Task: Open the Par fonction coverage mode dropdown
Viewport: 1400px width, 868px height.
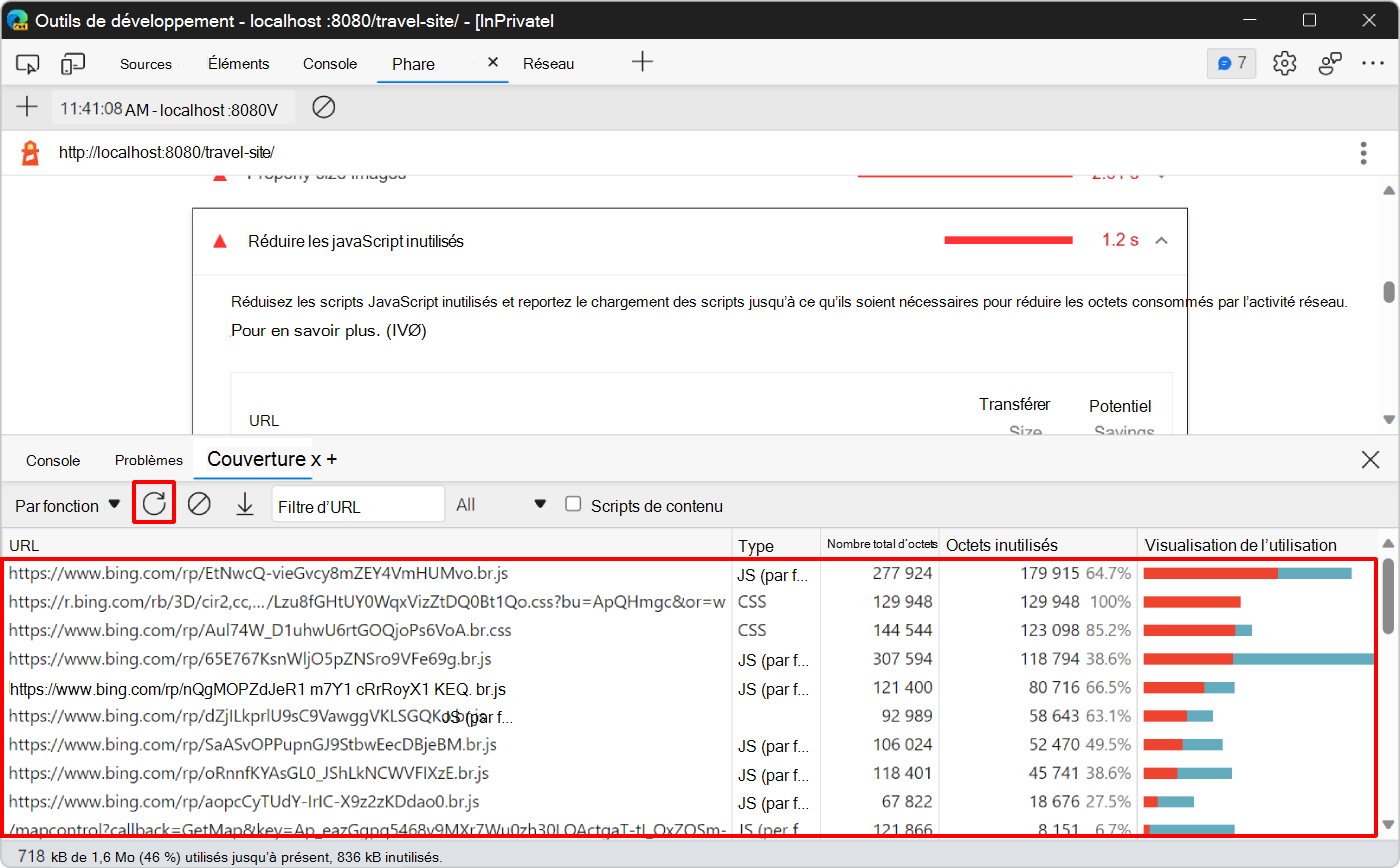Action: [x=65, y=505]
